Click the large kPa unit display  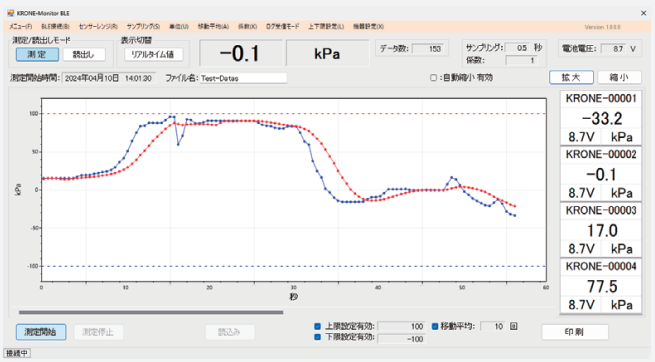pyautogui.click(x=328, y=53)
